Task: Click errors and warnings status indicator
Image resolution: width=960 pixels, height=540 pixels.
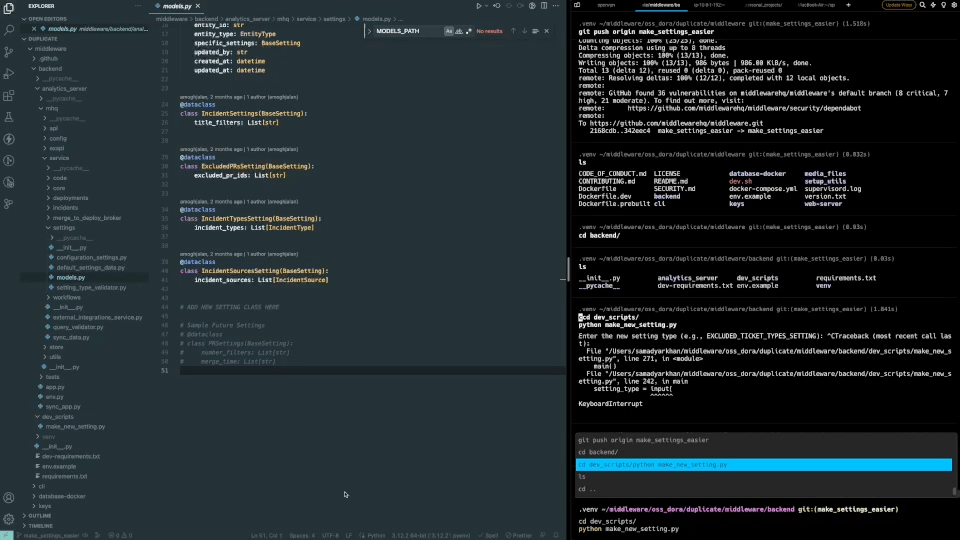Action: click(x=120, y=536)
